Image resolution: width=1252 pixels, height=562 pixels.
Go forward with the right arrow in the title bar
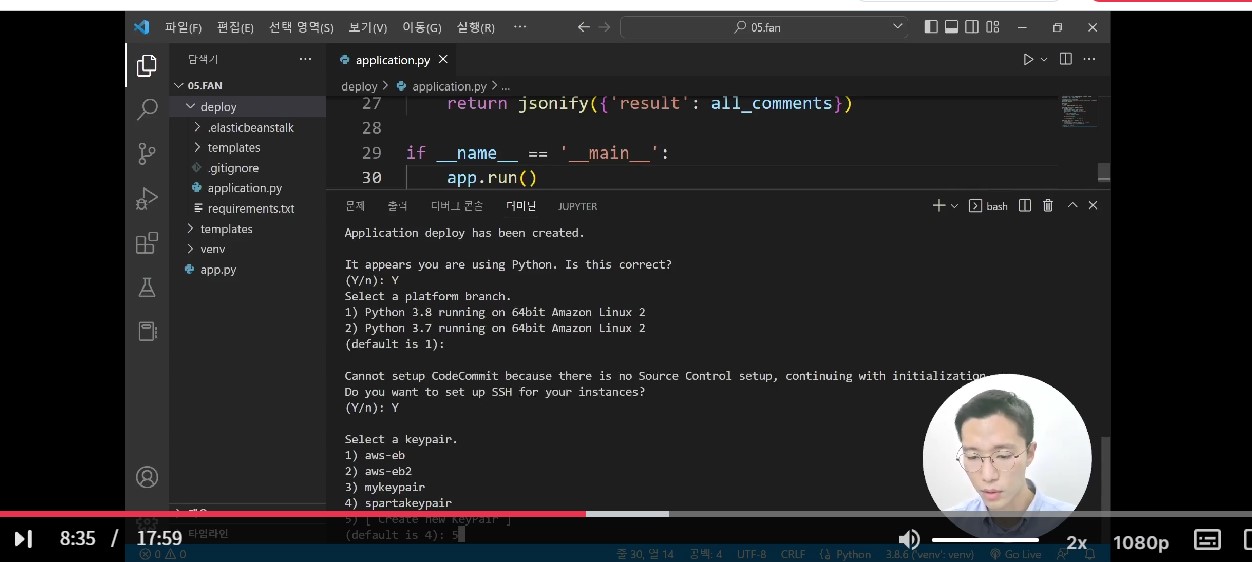coord(604,27)
